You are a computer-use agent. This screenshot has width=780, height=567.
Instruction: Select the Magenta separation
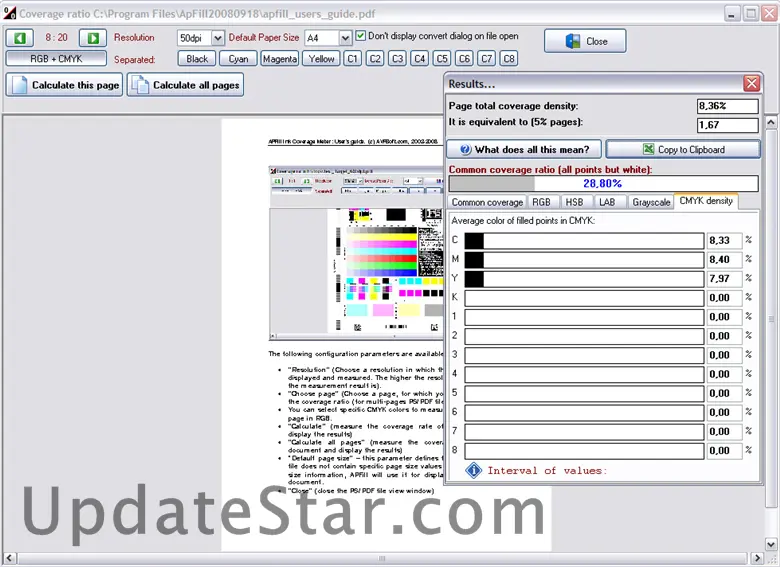(280, 59)
